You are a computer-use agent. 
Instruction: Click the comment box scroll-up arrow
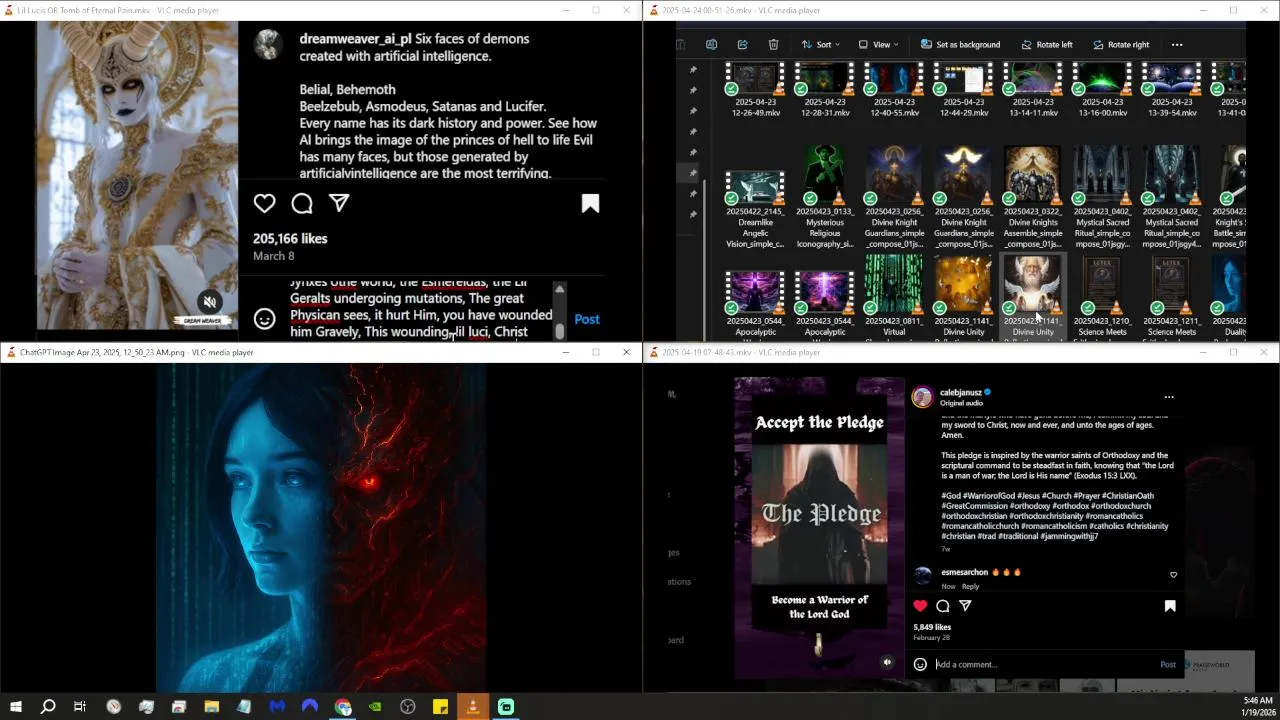tap(559, 289)
